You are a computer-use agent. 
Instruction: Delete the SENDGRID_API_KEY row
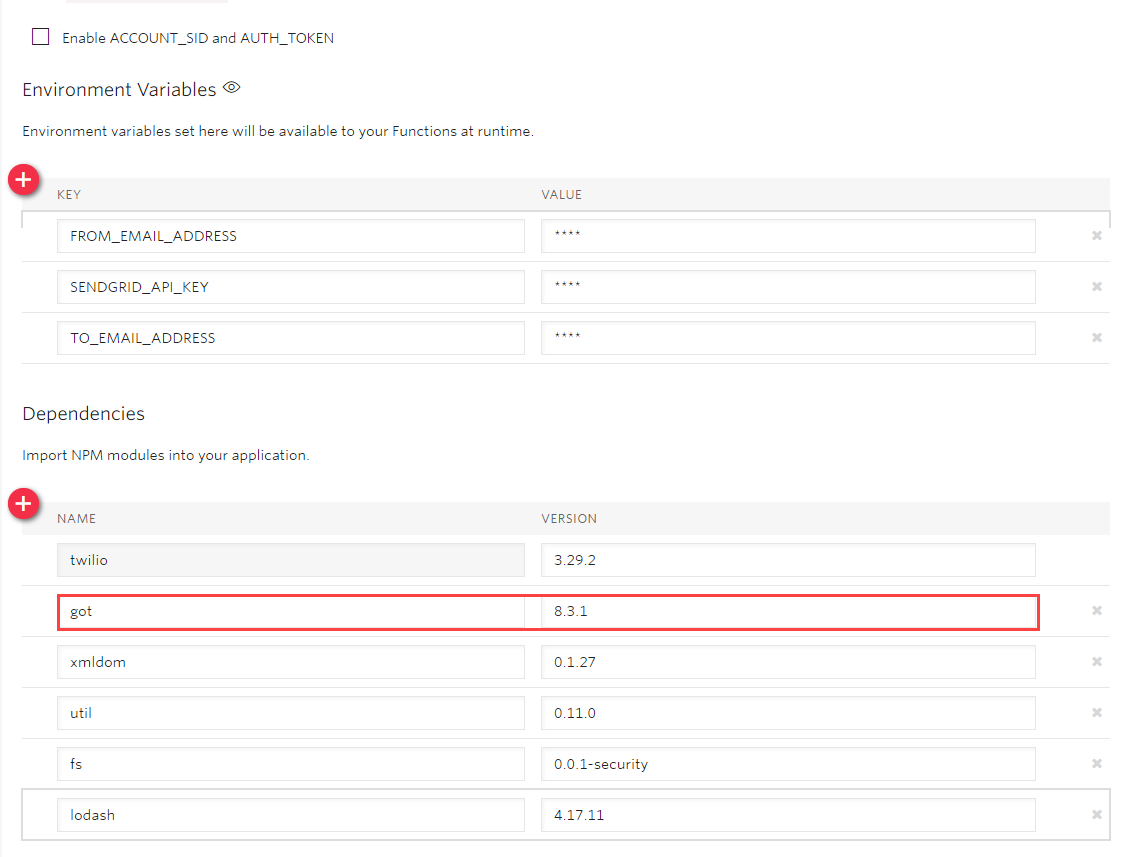pyautogui.click(x=1096, y=286)
